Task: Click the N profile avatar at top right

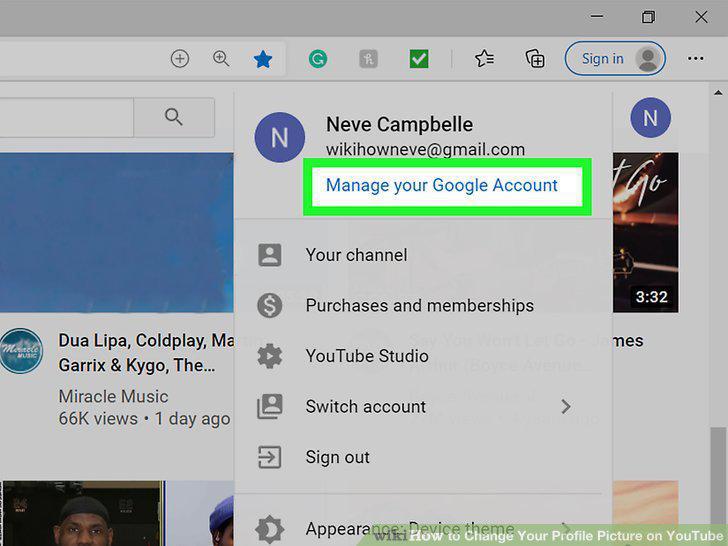Action: [x=650, y=117]
